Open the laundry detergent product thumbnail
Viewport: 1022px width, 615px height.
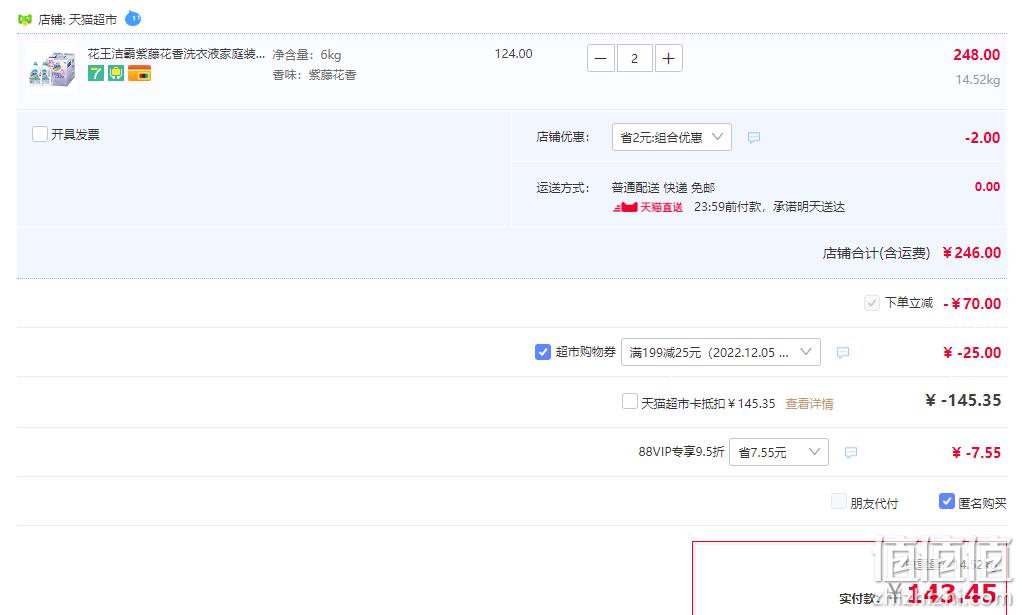click(x=53, y=68)
